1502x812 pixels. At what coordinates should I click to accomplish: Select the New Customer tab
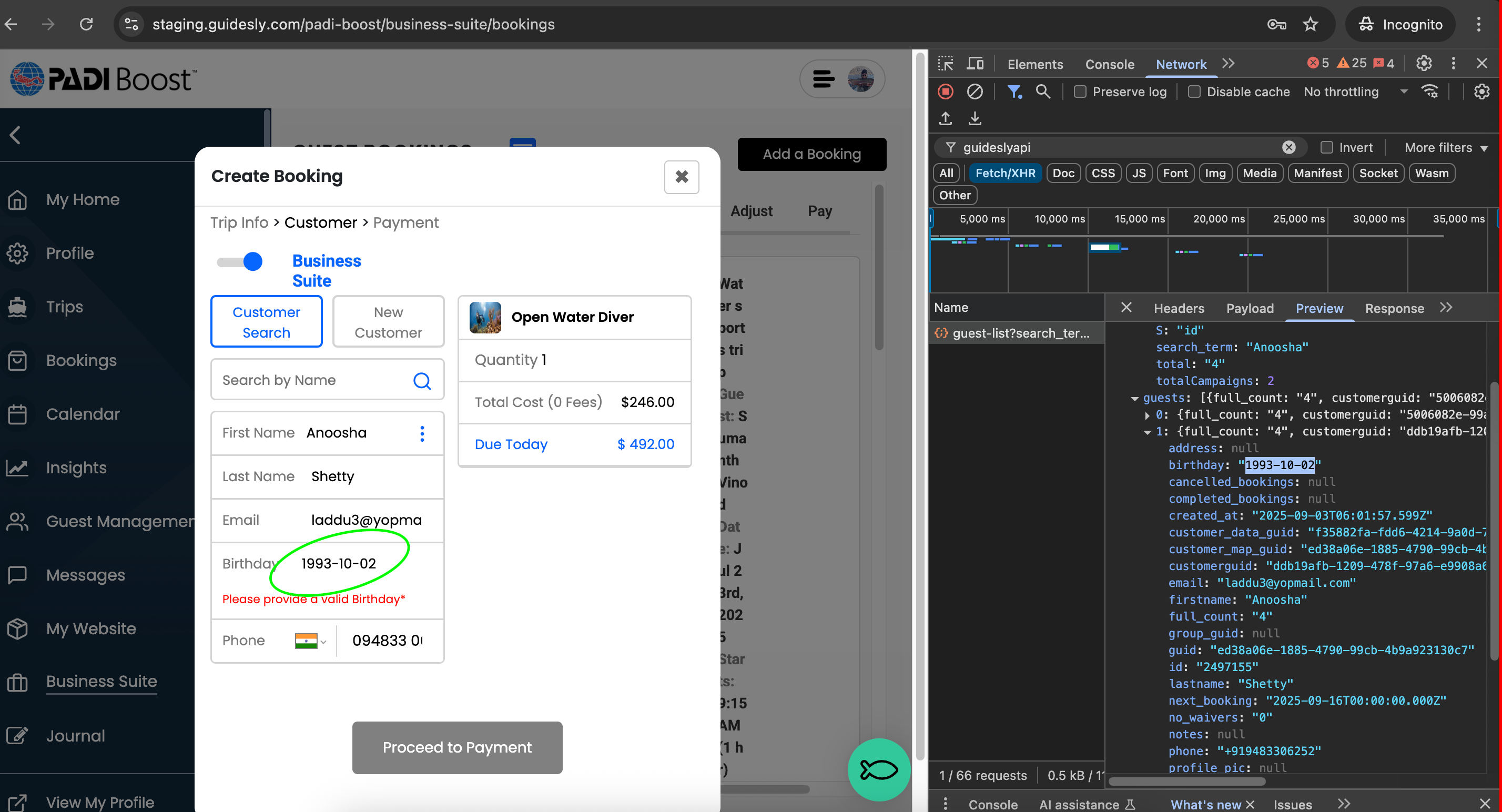pos(388,322)
